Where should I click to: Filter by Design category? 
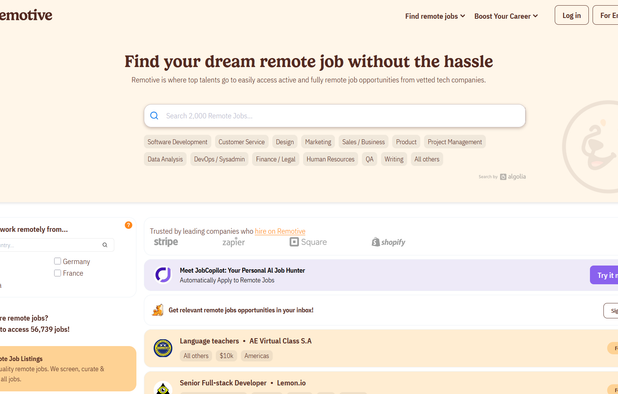point(285,142)
